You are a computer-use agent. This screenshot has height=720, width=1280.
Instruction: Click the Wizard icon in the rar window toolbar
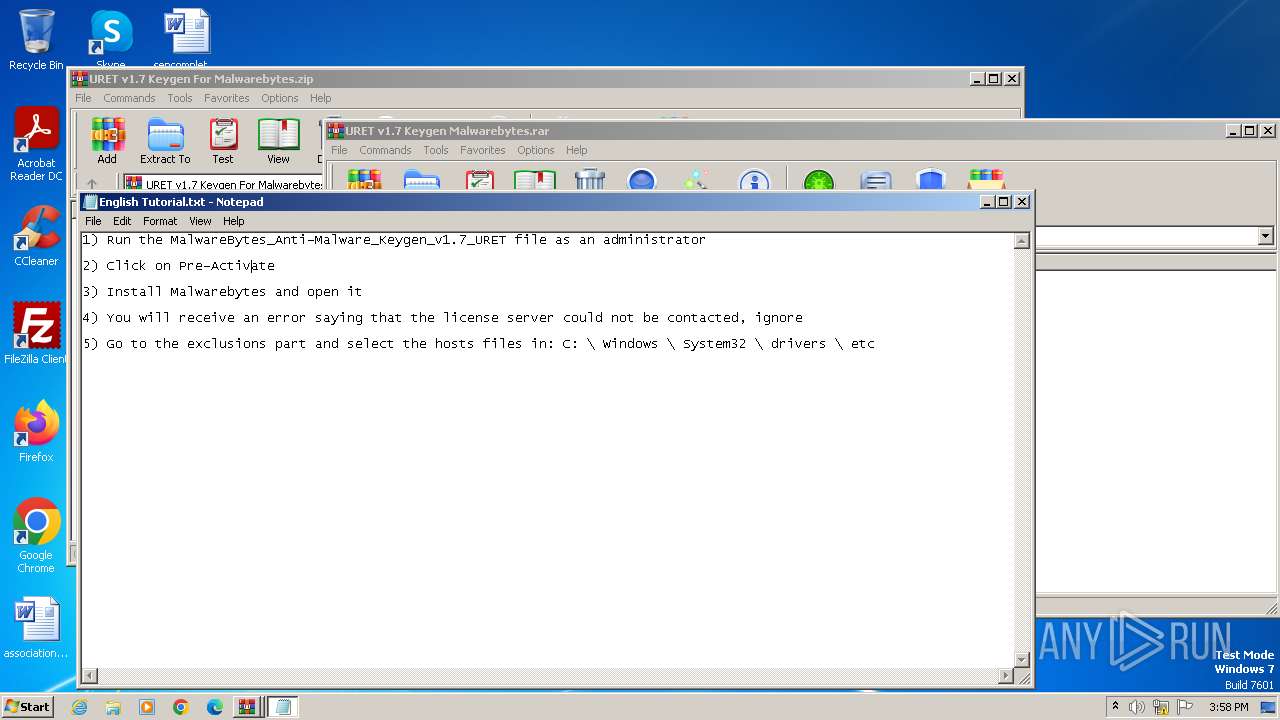point(696,179)
